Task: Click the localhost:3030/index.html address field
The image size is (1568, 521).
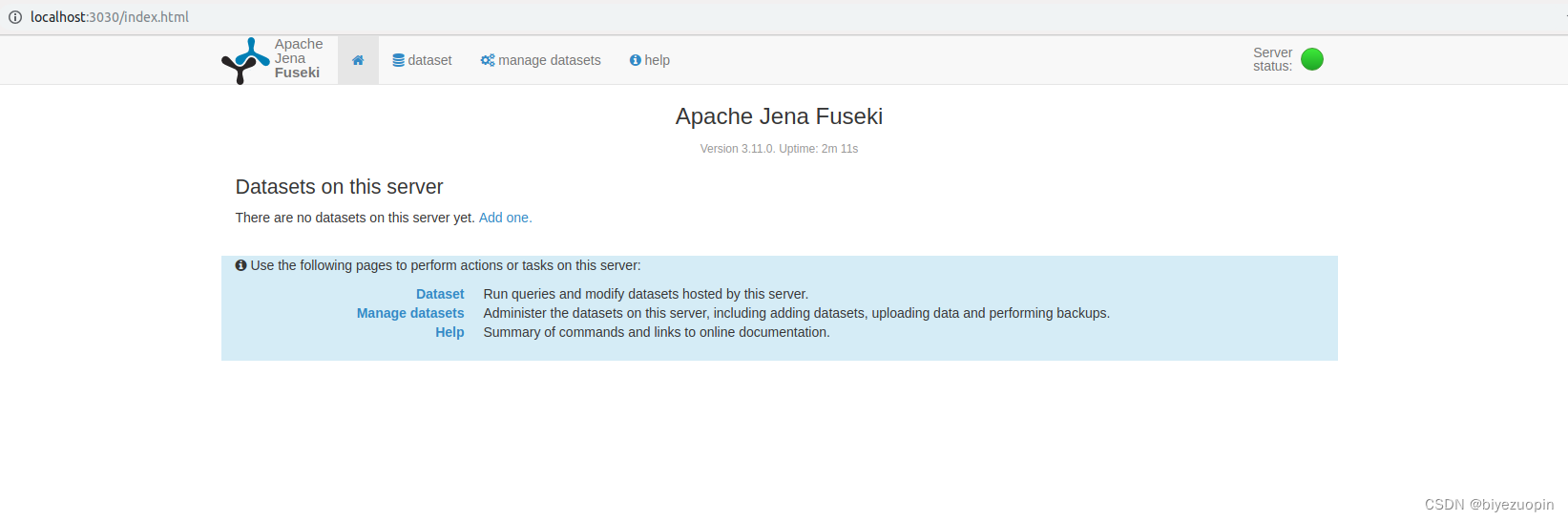Action: [x=110, y=17]
